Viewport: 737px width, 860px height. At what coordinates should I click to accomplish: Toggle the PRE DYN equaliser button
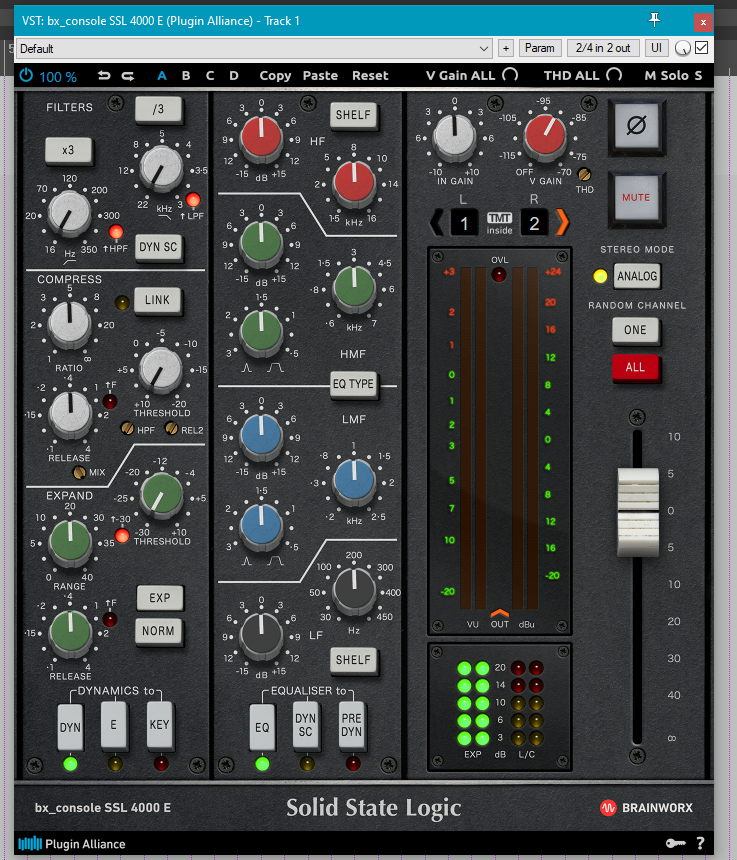pos(352,726)
